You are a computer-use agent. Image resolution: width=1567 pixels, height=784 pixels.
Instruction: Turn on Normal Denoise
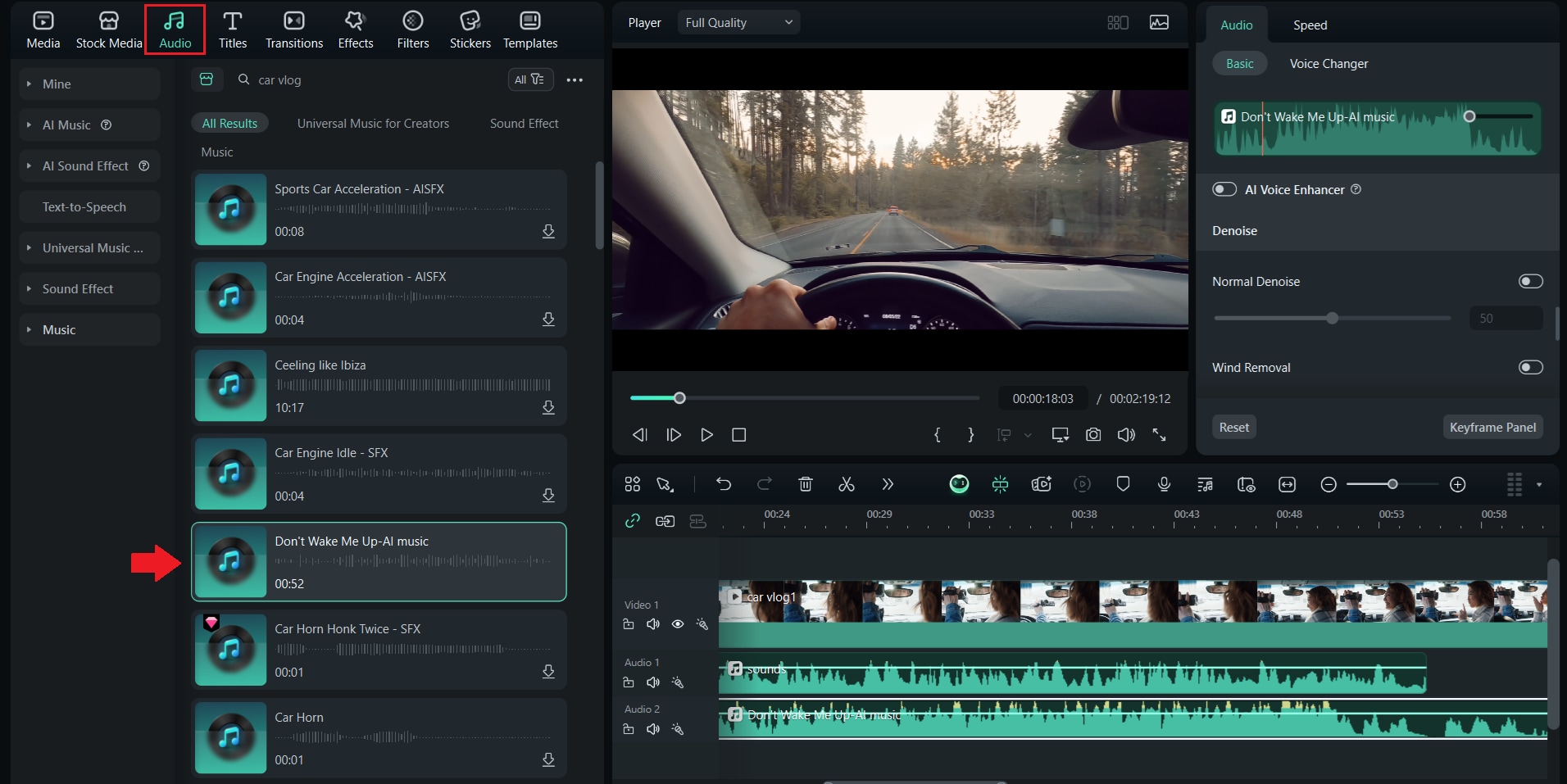[1530, 282]
